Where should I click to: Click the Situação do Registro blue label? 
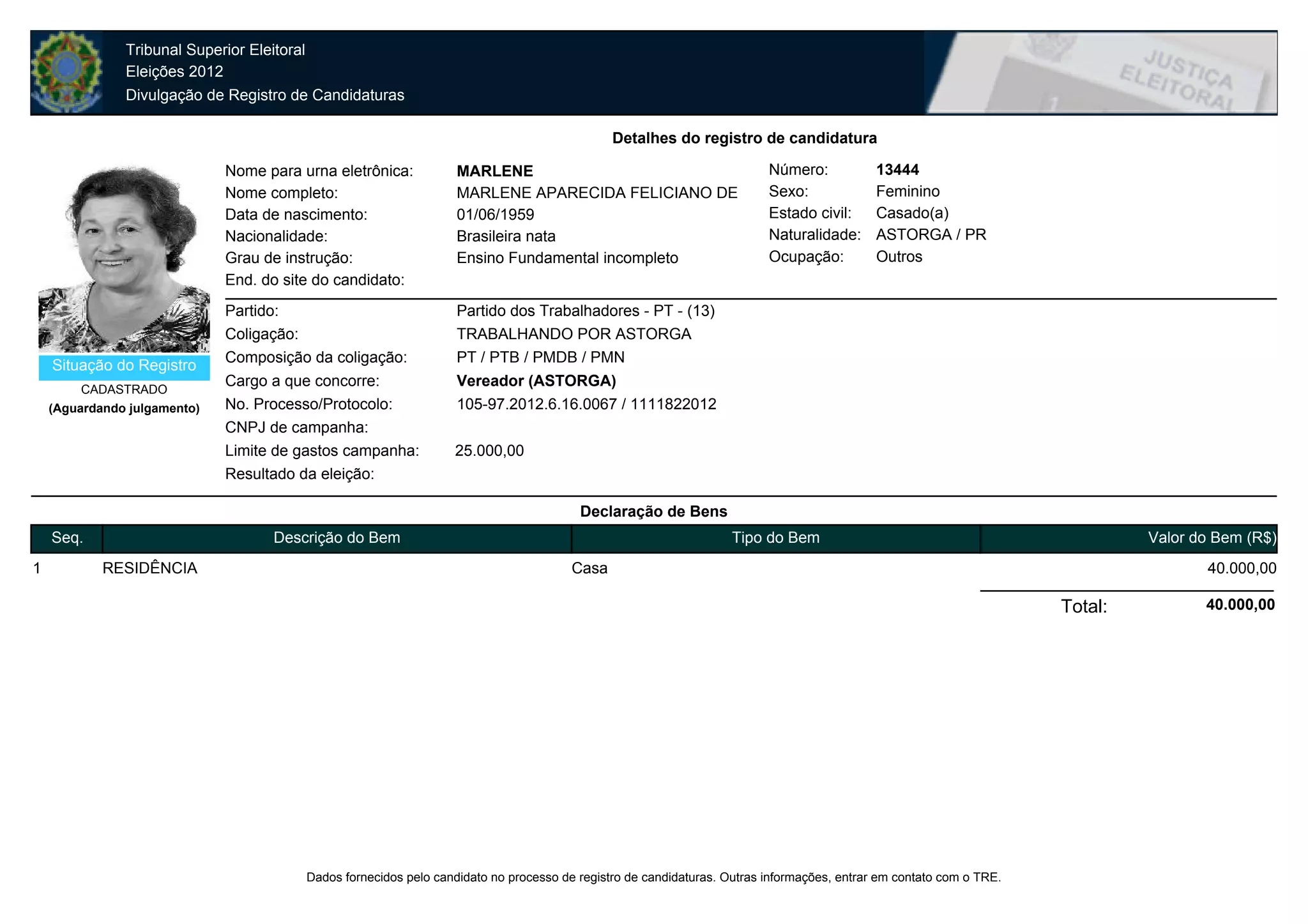pos(124,366)
